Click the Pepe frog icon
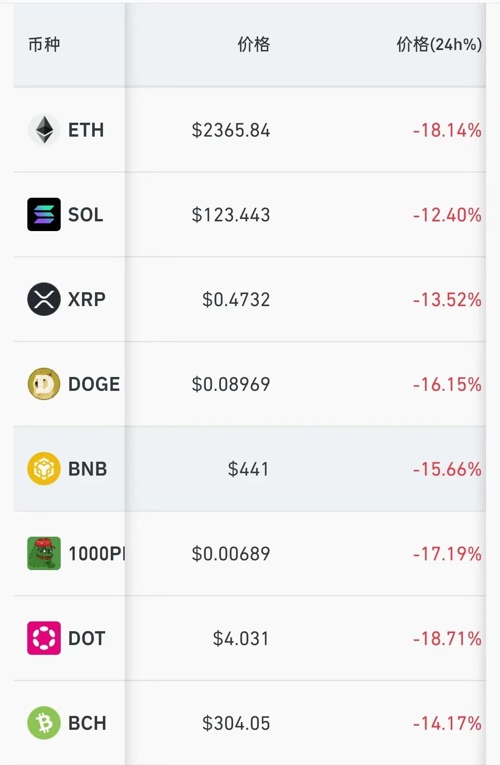This screenshot has height=765, width=500. click(x=44, y=553)
